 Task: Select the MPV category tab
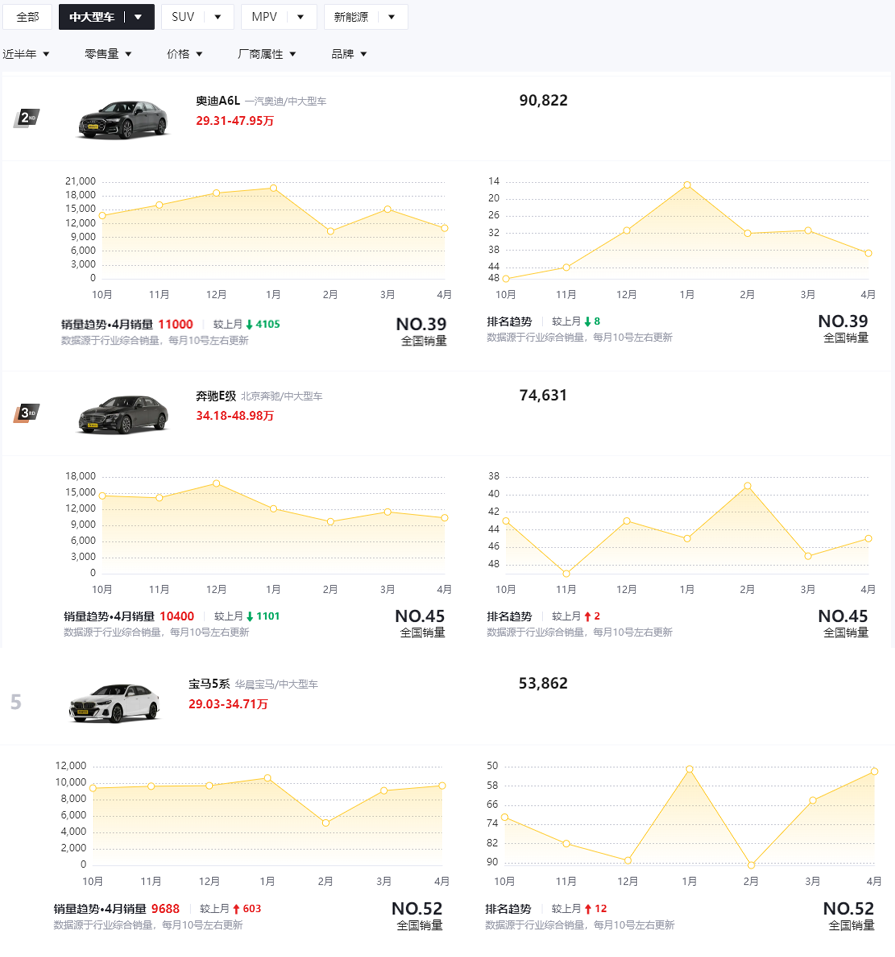click(264, 17)
